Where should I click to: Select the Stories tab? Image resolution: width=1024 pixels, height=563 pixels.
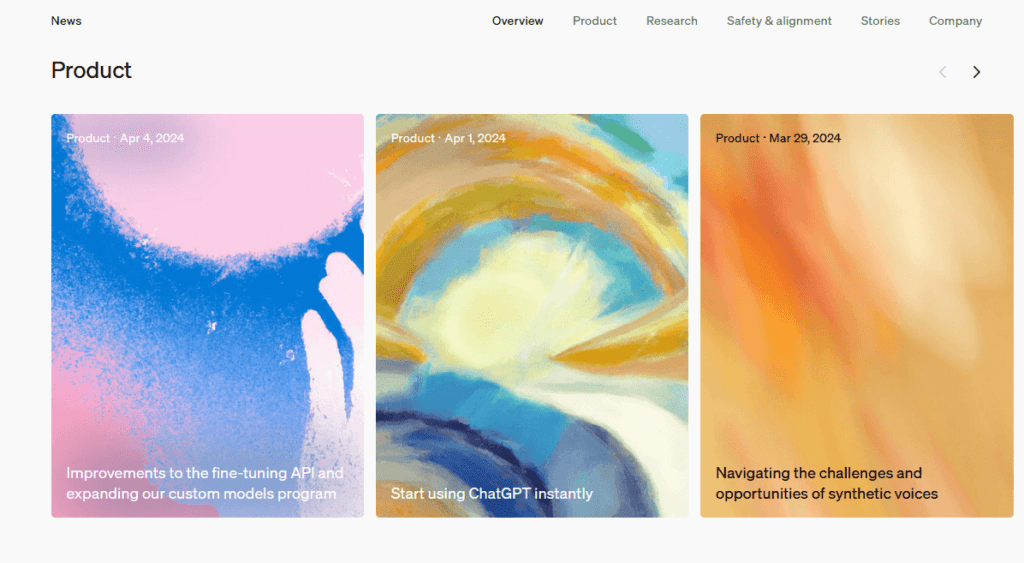coord(880,21)
